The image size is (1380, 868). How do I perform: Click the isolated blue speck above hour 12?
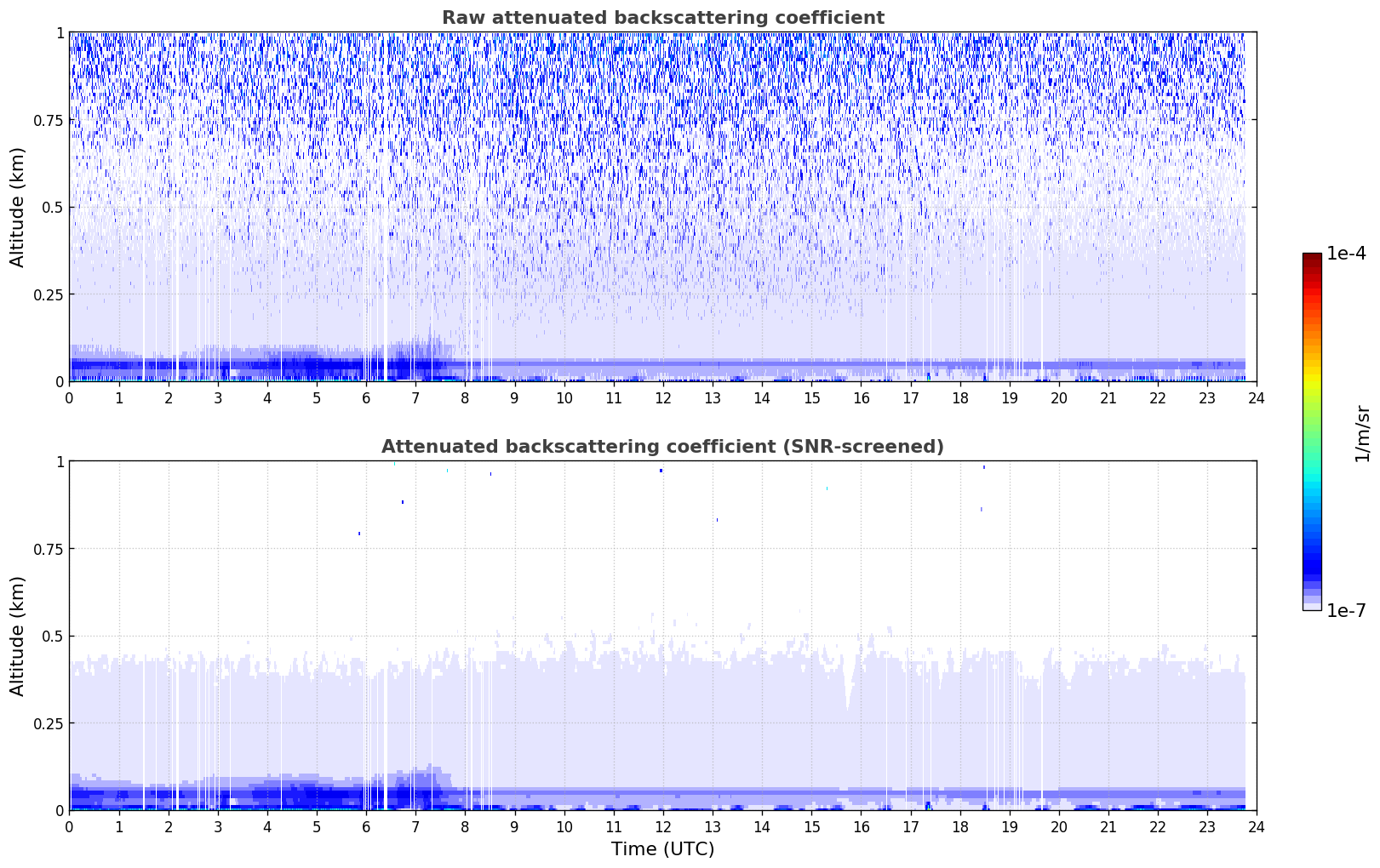click(661, 471)
